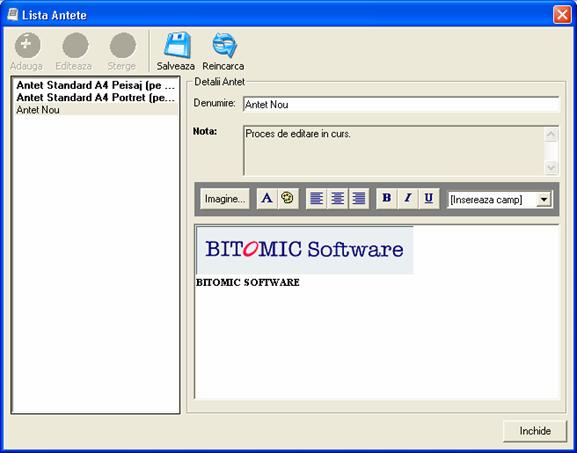The width and height of the screenshot is (577, 453).
Task: Open the Insereaza camp combo box
Action: pos(499,200)
